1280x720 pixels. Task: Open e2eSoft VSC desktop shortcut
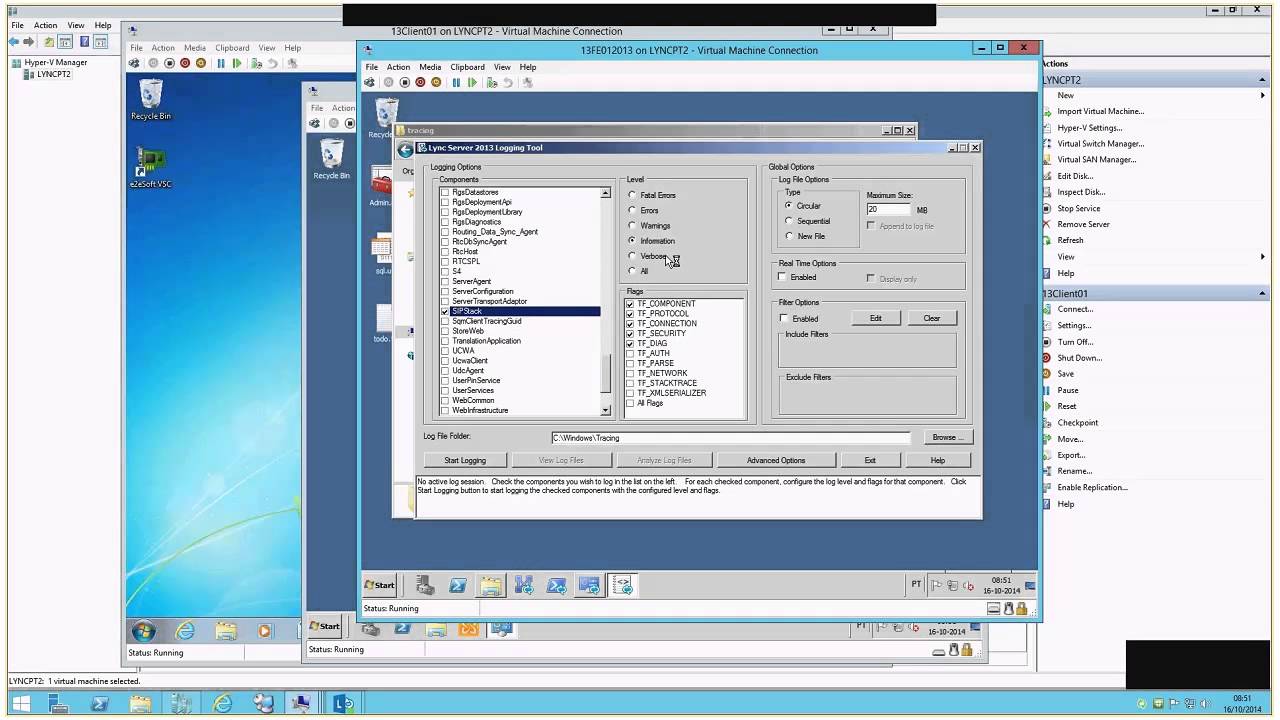pyautogui.click(x=151, y=169)
